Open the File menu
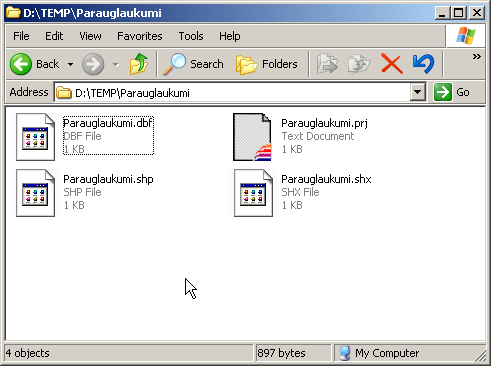Screen dimensions: 491x366 point(21,36)
